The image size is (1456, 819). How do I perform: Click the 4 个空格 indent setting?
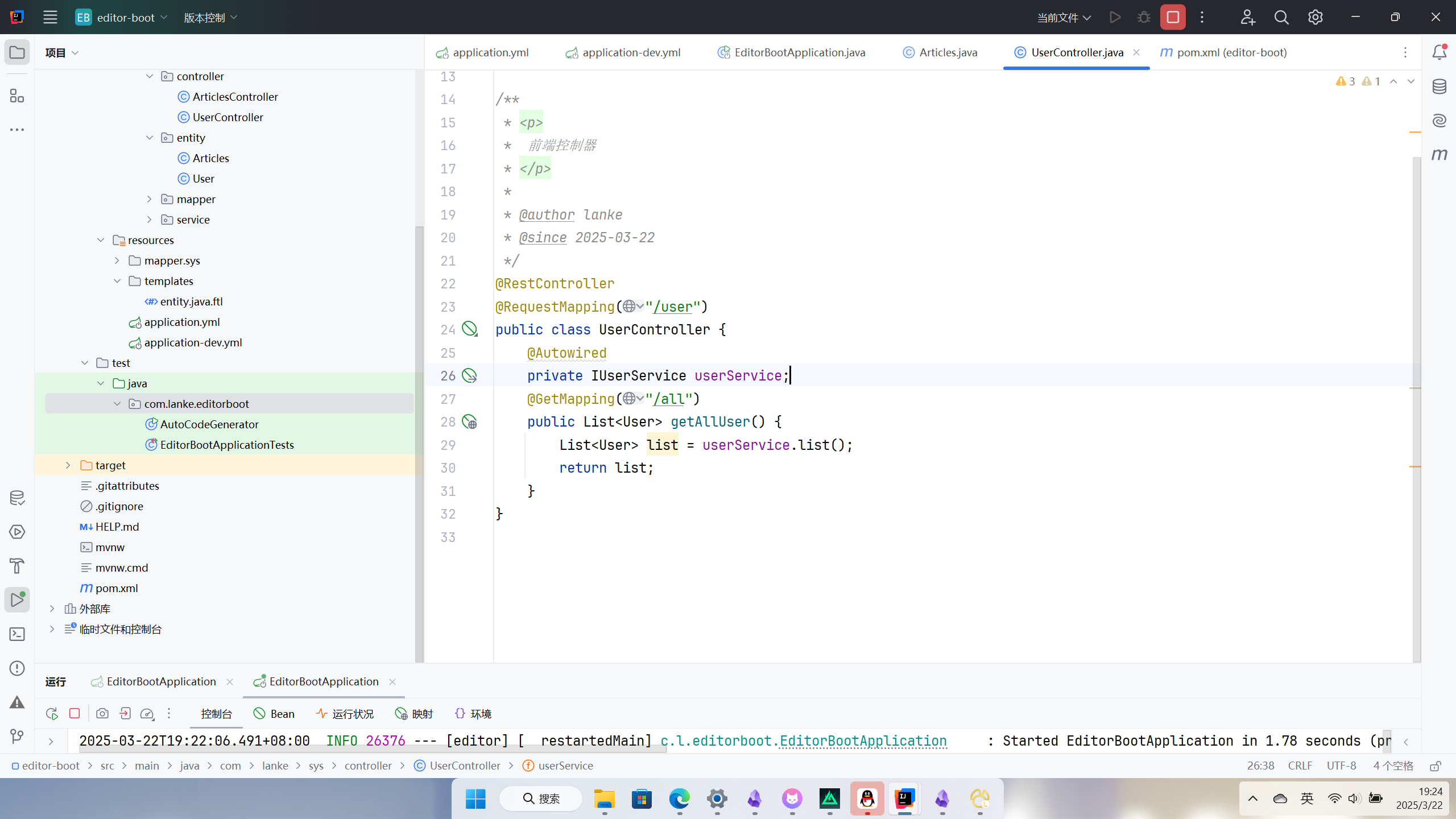(x=1393, y=766)
